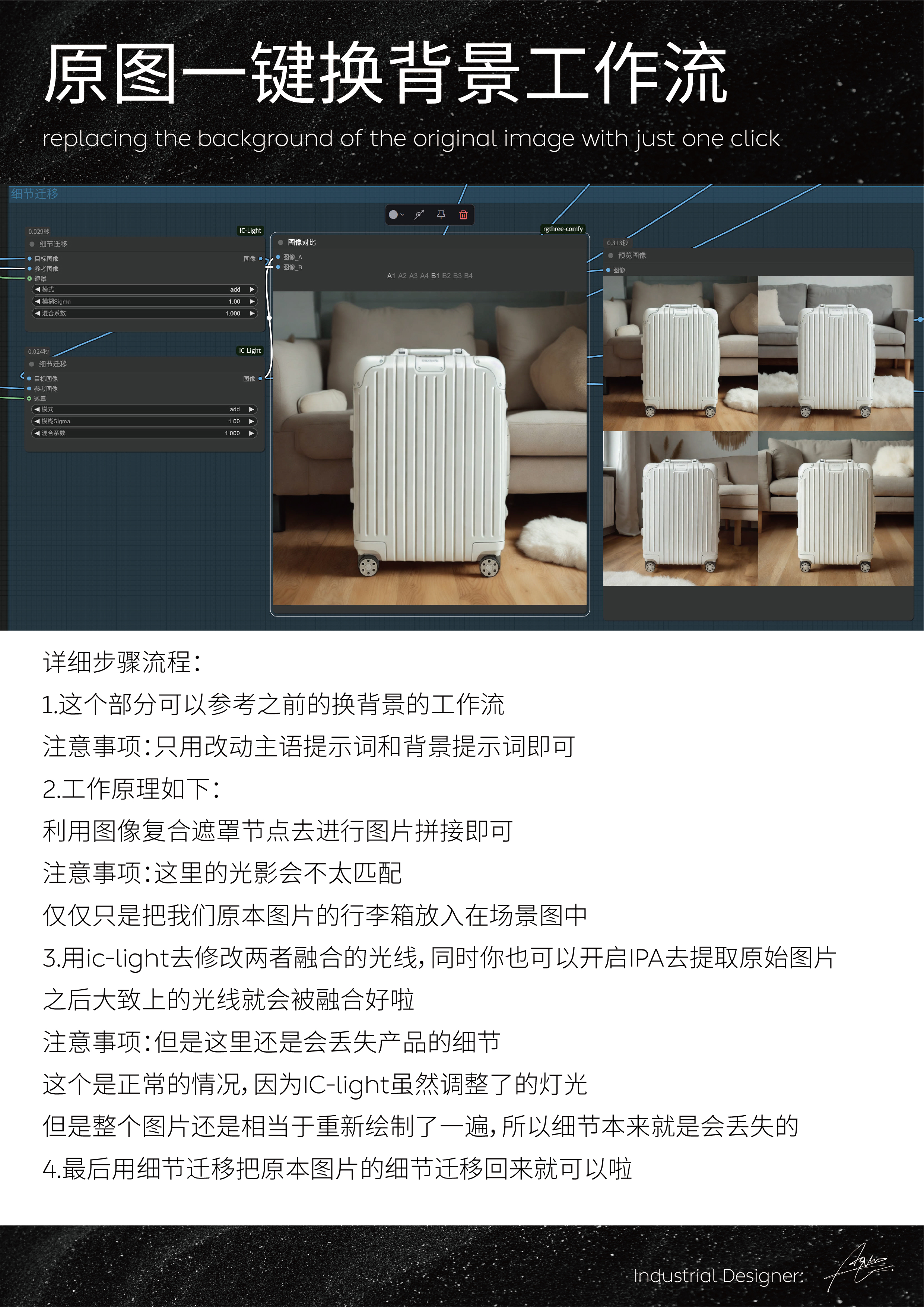Viewport: 924px width, 1307px height.
Task: Click the trash icon in the floating toolbar
Action: click(x=463, y=215)
